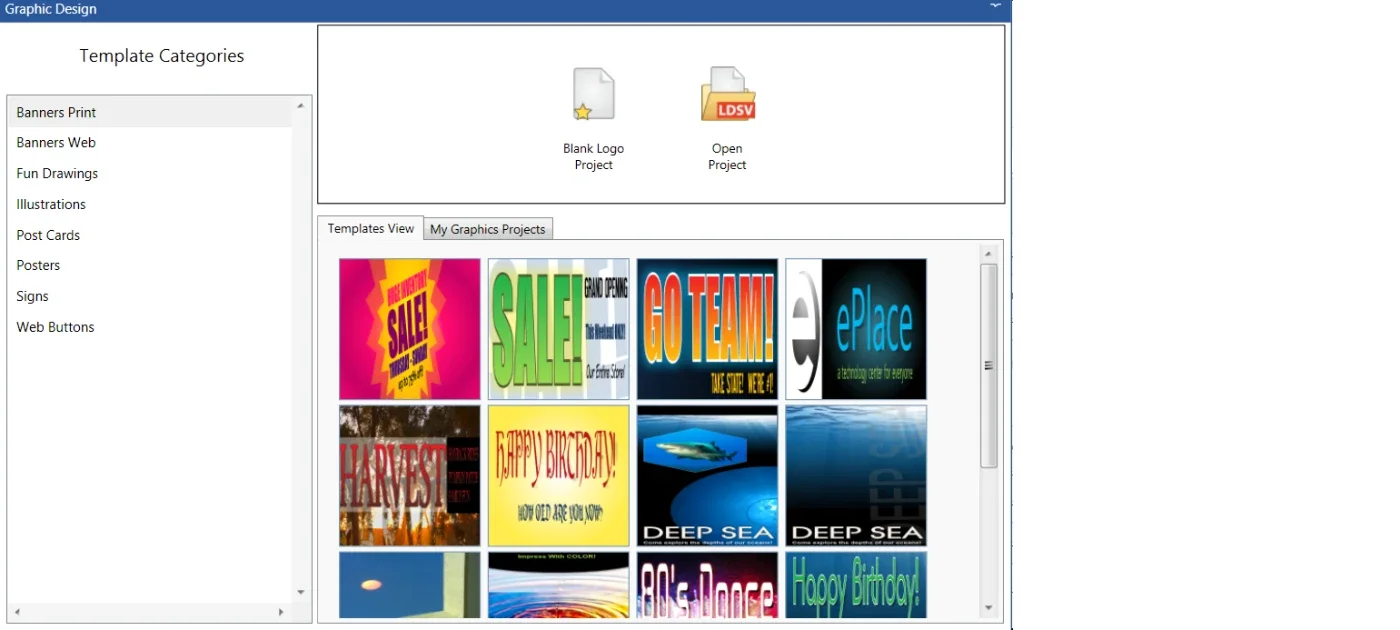
Task: Click the category list scroll-down arrow
Action: (301, 593)
